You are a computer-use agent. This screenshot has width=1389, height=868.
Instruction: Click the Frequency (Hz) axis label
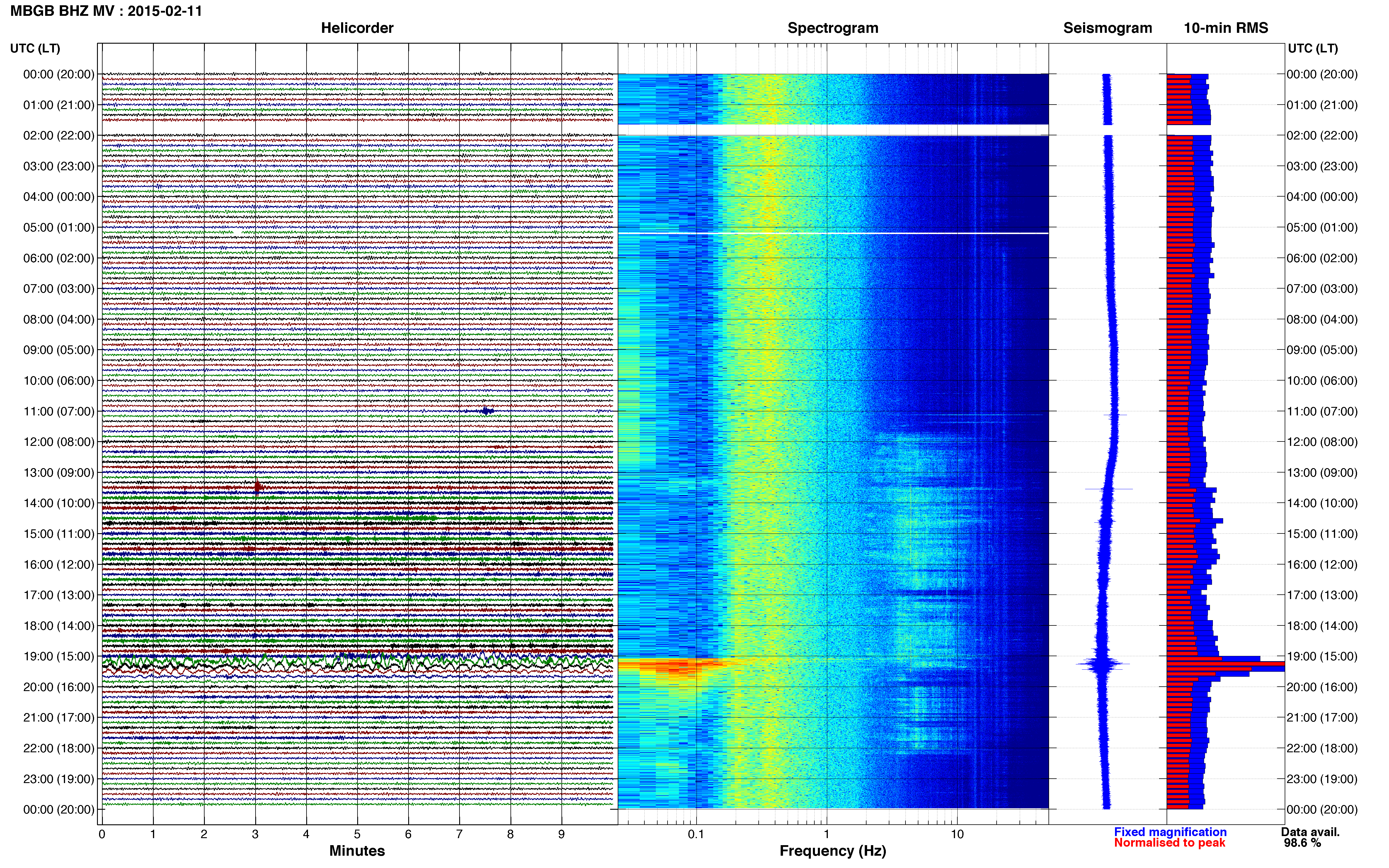pos(833,851)
